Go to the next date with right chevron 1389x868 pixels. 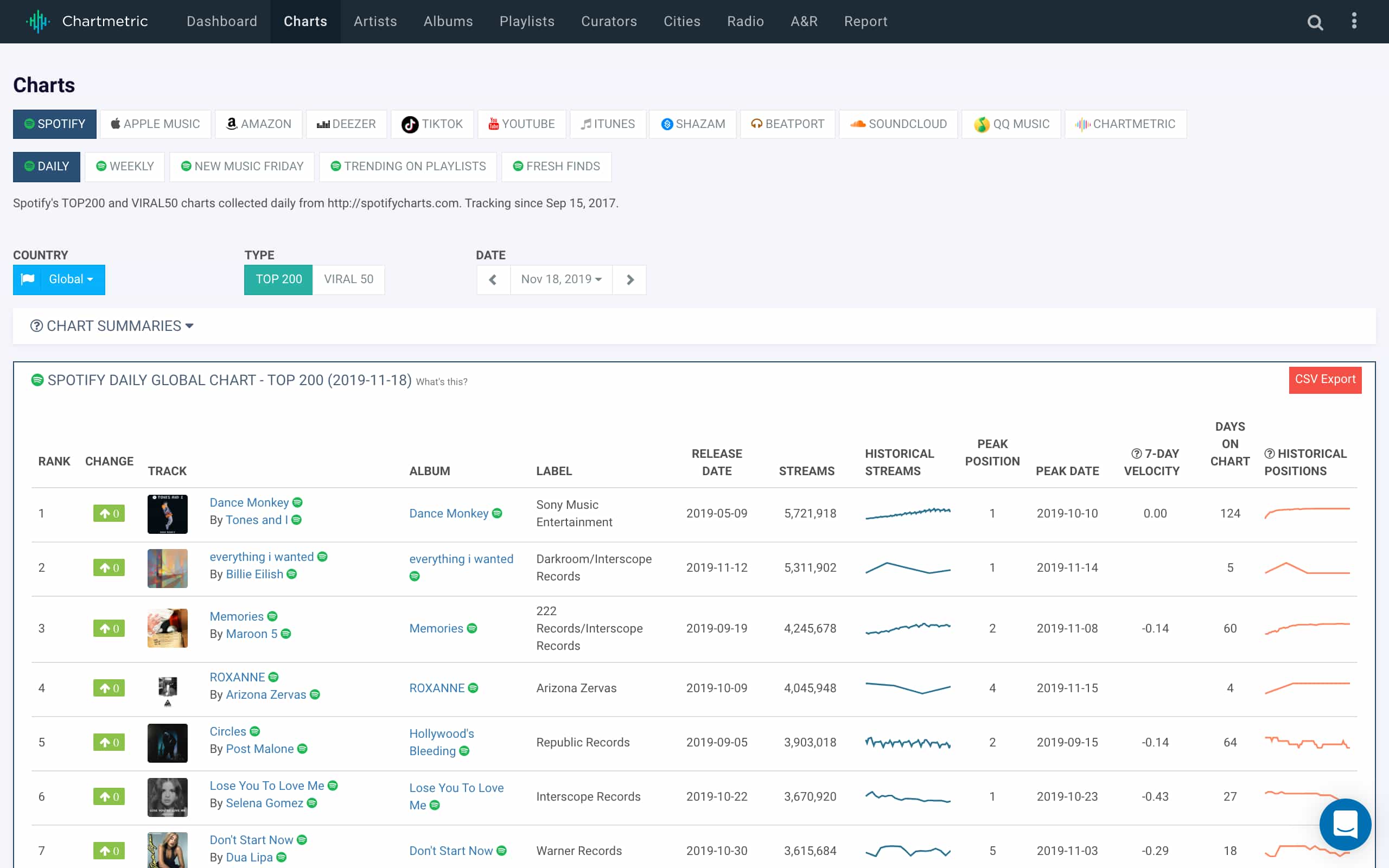tap(629, 279)
